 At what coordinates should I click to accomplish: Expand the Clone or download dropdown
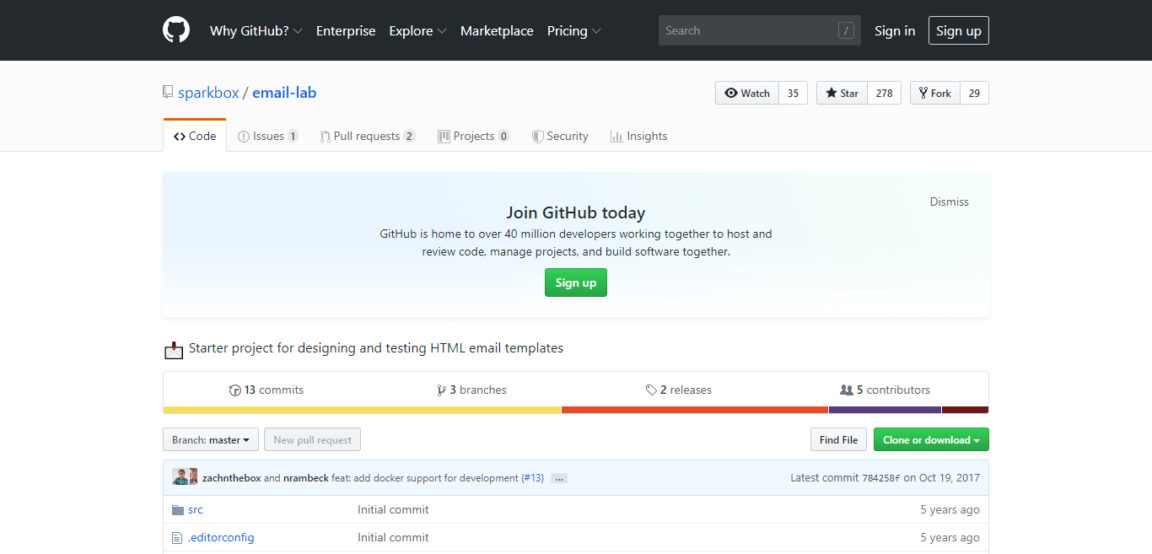931,440
